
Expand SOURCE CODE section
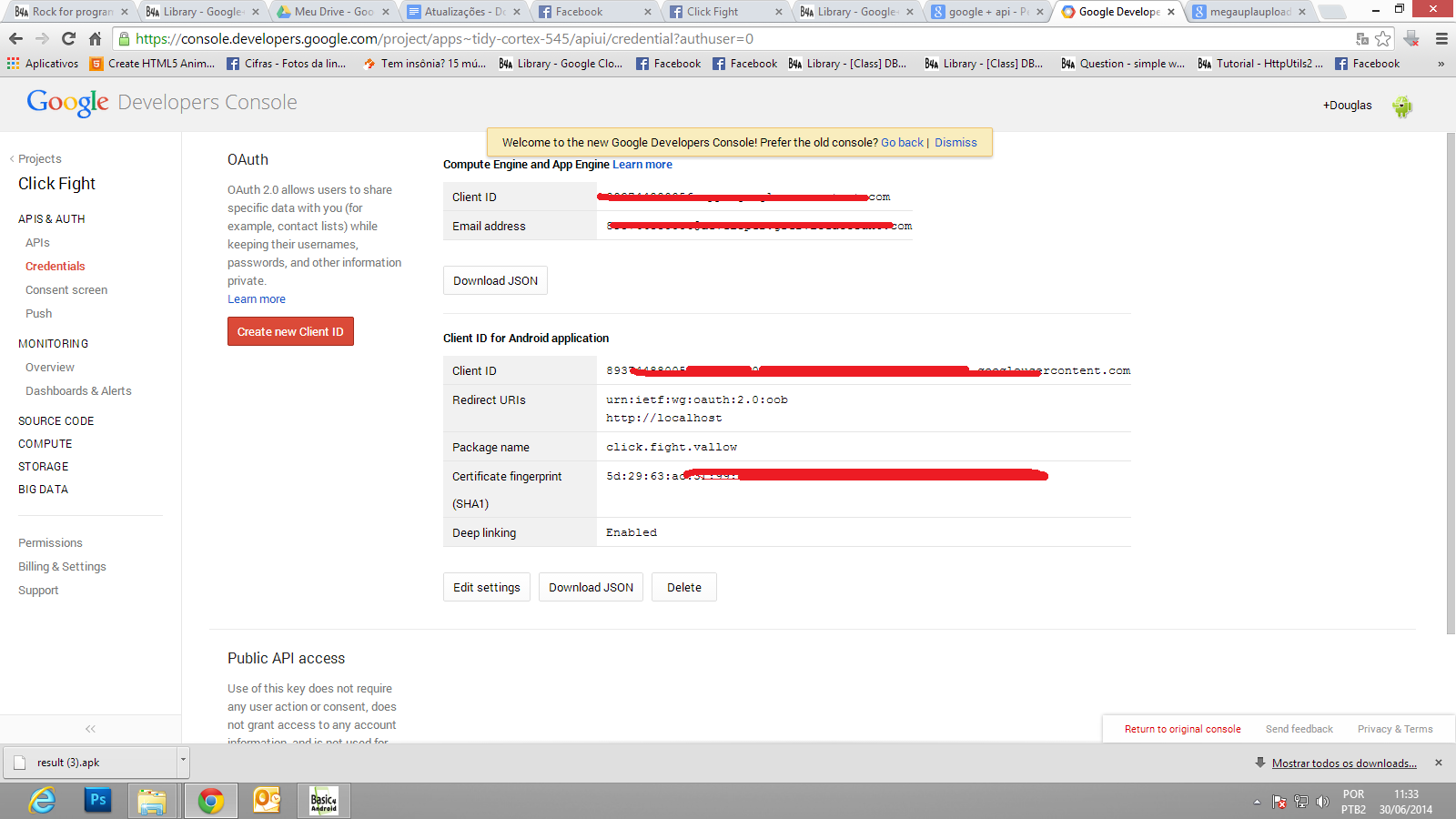(56, 421)
